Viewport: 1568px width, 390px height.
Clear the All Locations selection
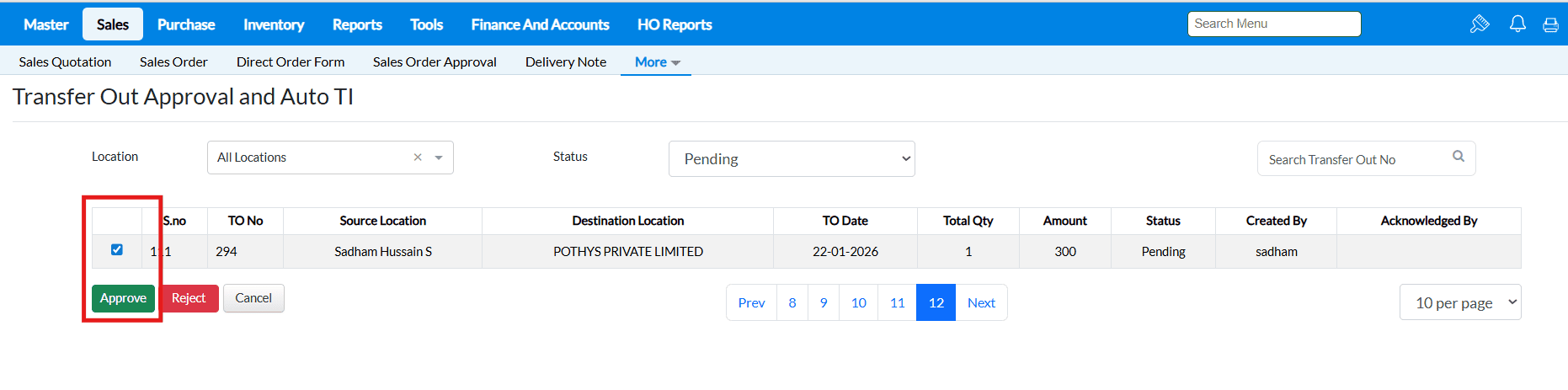418,158
